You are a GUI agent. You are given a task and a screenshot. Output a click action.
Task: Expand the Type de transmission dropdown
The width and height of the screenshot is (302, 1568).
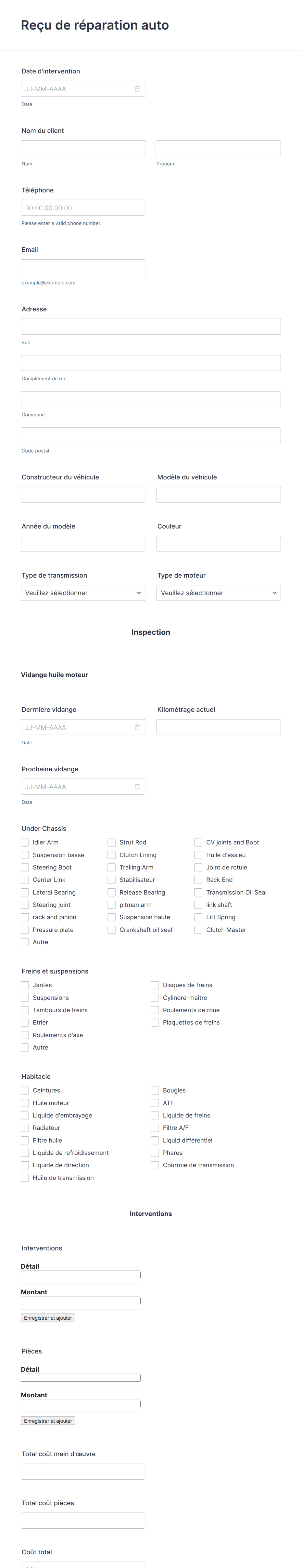(83, 593)
